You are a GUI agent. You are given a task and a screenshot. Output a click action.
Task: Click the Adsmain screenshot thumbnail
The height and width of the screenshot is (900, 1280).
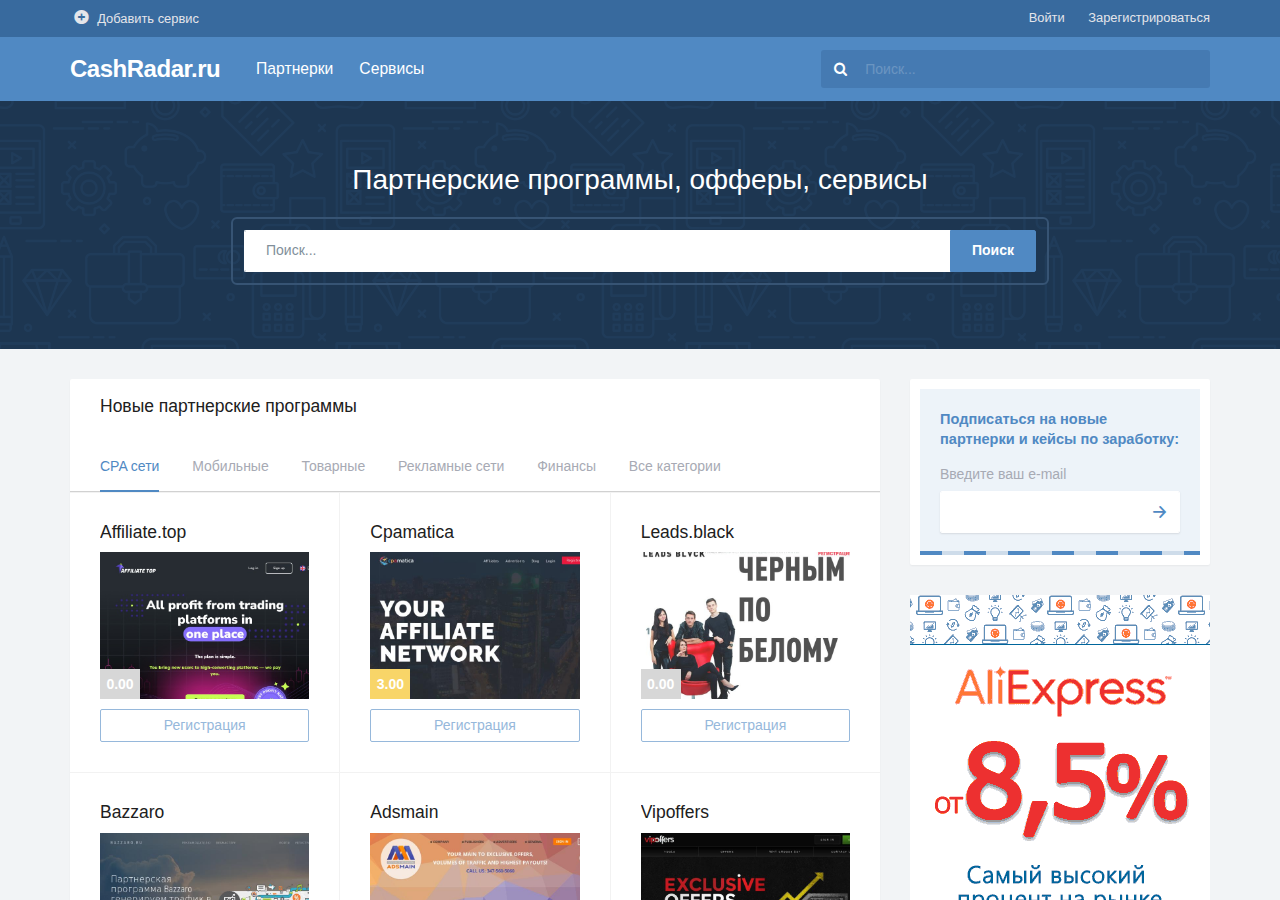[475, 866]
